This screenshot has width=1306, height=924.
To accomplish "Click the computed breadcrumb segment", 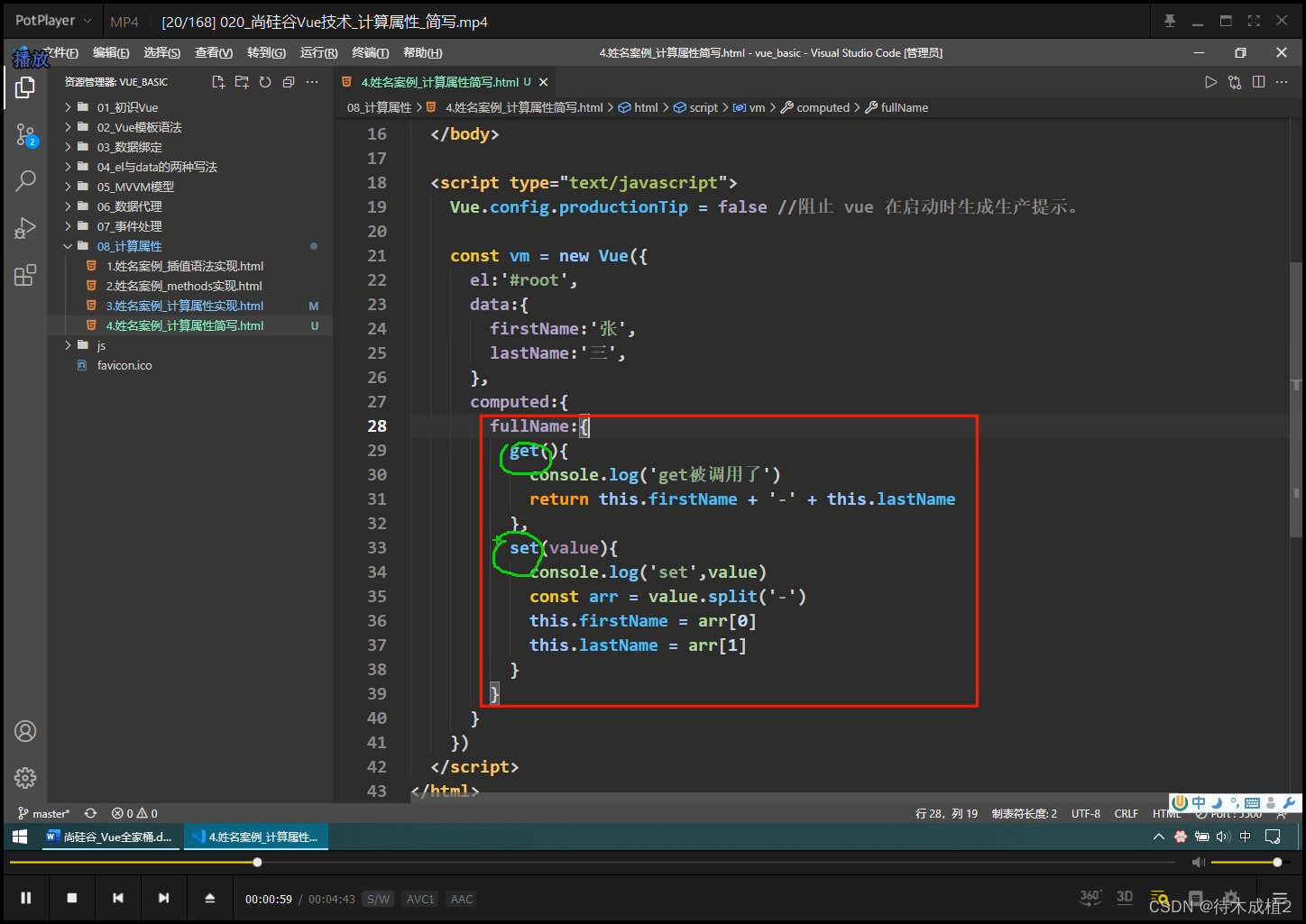I will click(815, 107).
